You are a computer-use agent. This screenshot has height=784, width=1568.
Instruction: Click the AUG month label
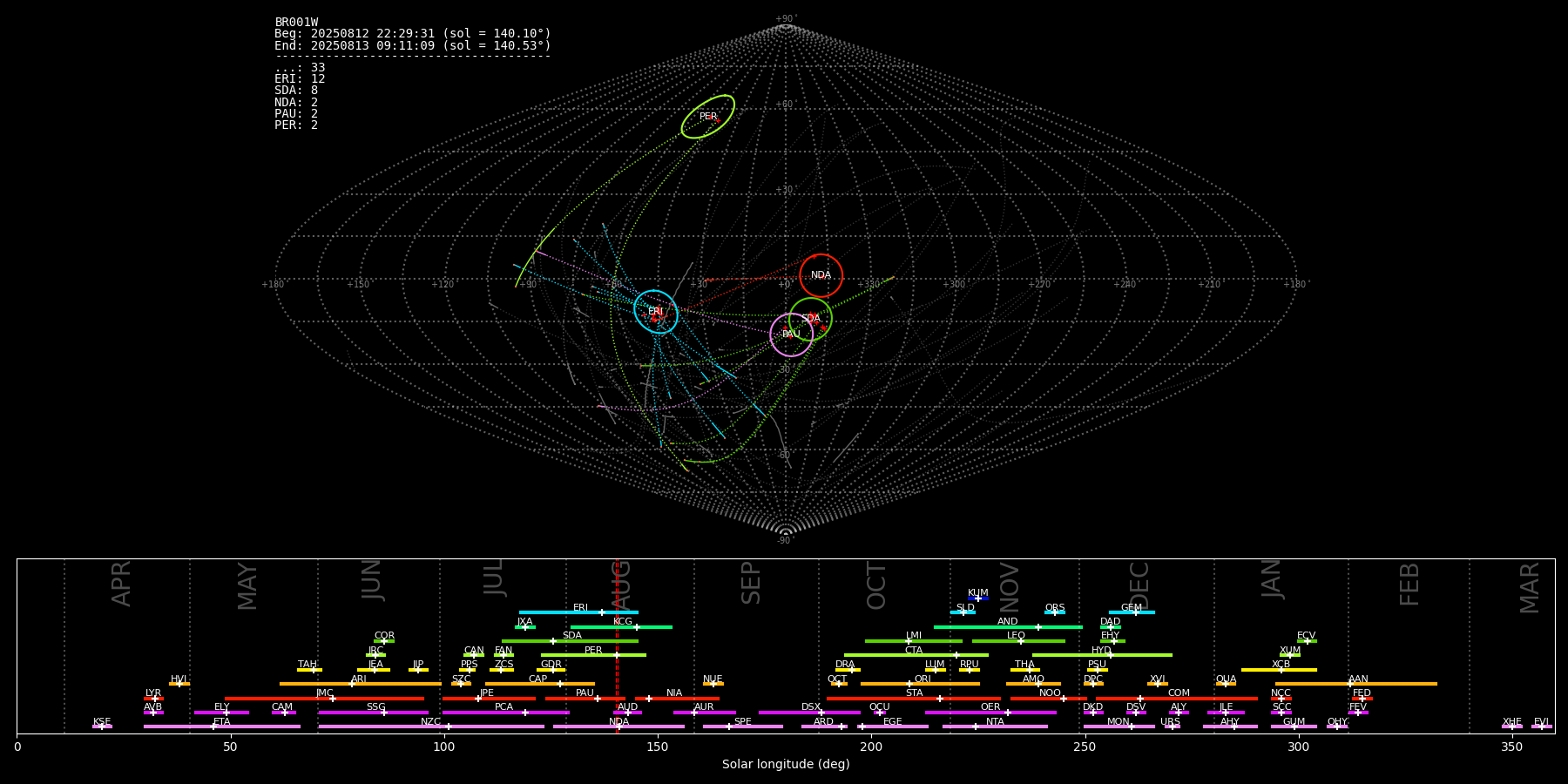click(621, 585)
